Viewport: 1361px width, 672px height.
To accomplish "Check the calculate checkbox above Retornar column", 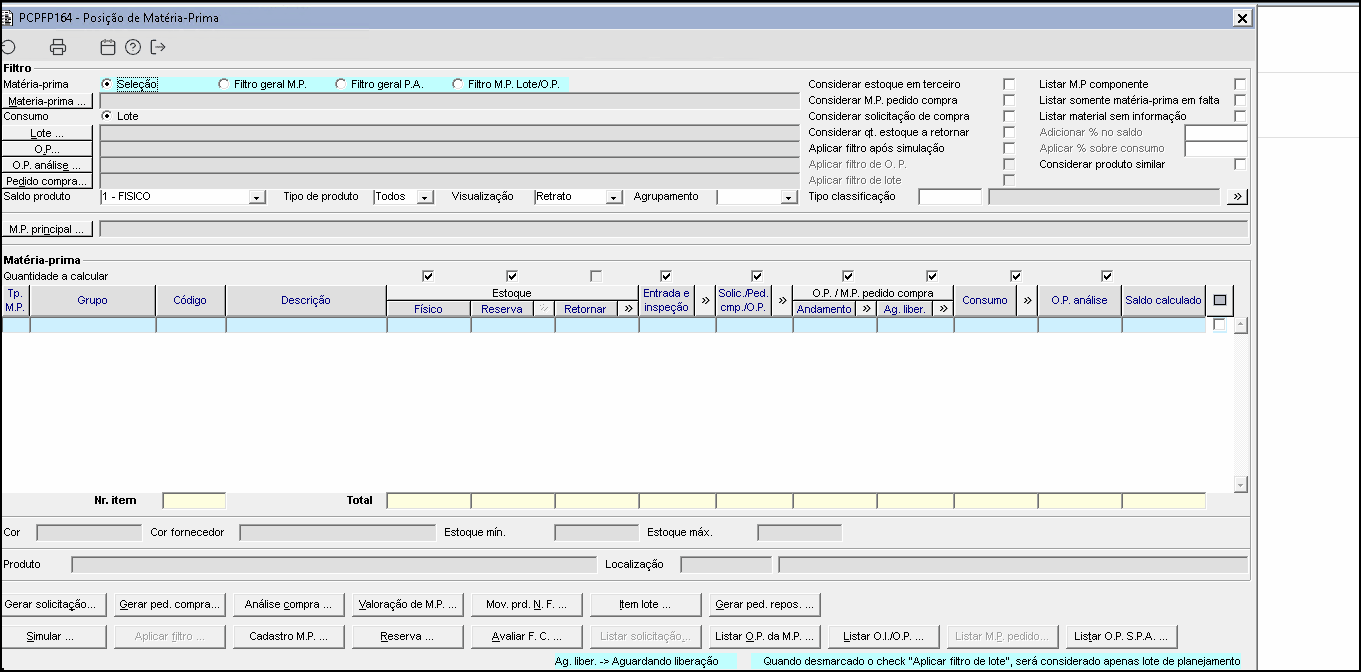I will coord(596,276).
